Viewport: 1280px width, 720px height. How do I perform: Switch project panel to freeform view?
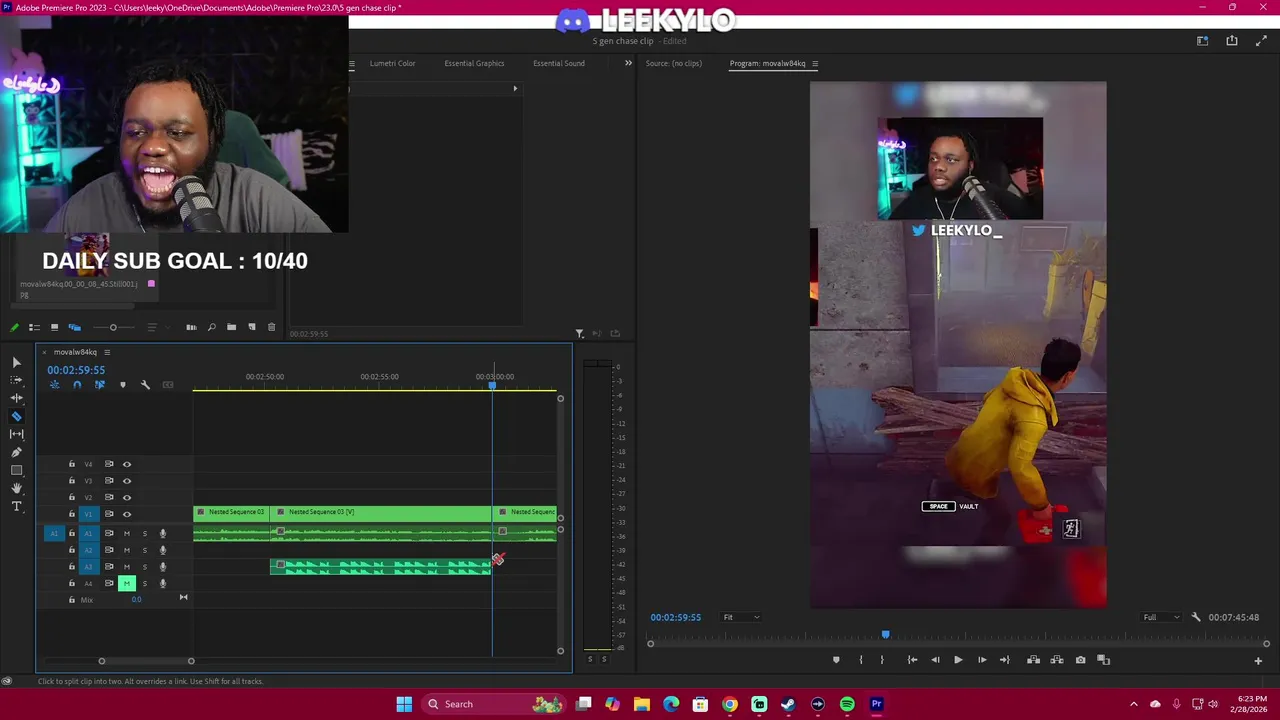[x=74, y=327]
